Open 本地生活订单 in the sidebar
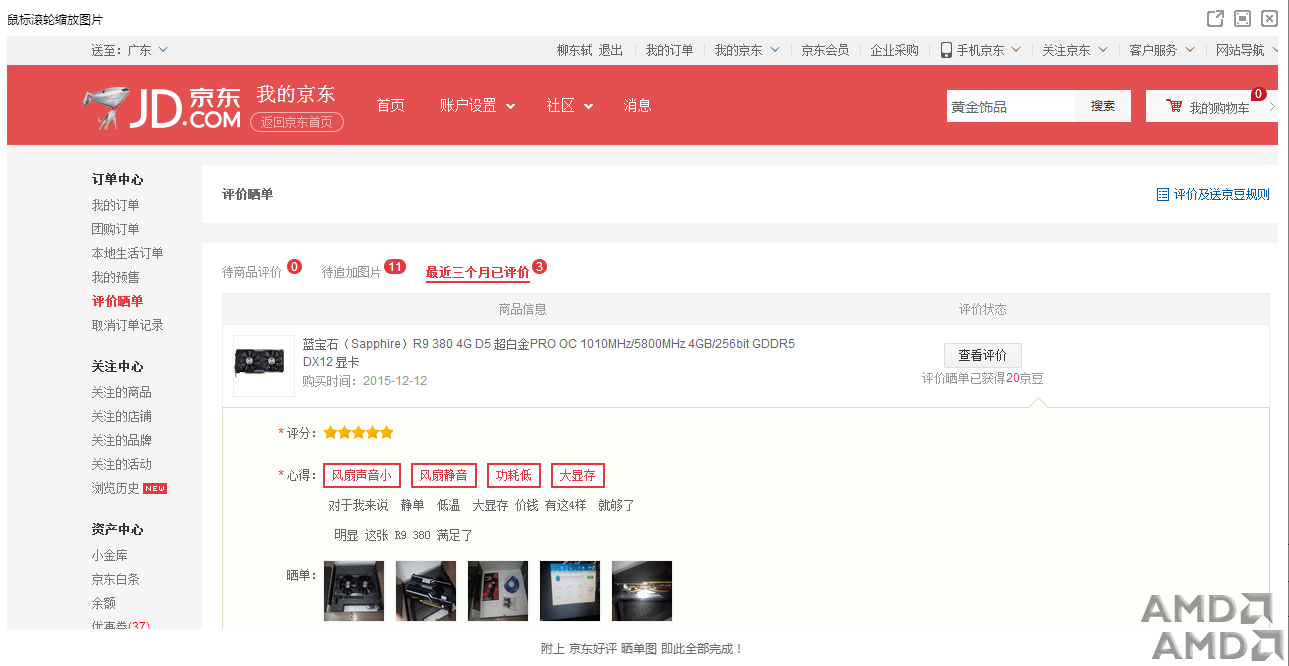Viewport: 1289px width, 666px height. [128, 253]
